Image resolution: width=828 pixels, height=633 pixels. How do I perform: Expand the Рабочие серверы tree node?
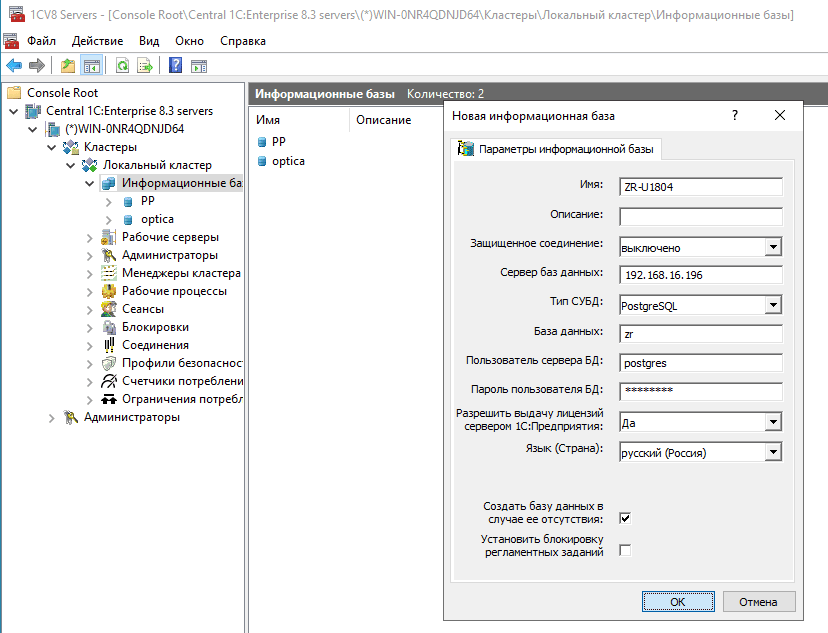coord(90,237)
